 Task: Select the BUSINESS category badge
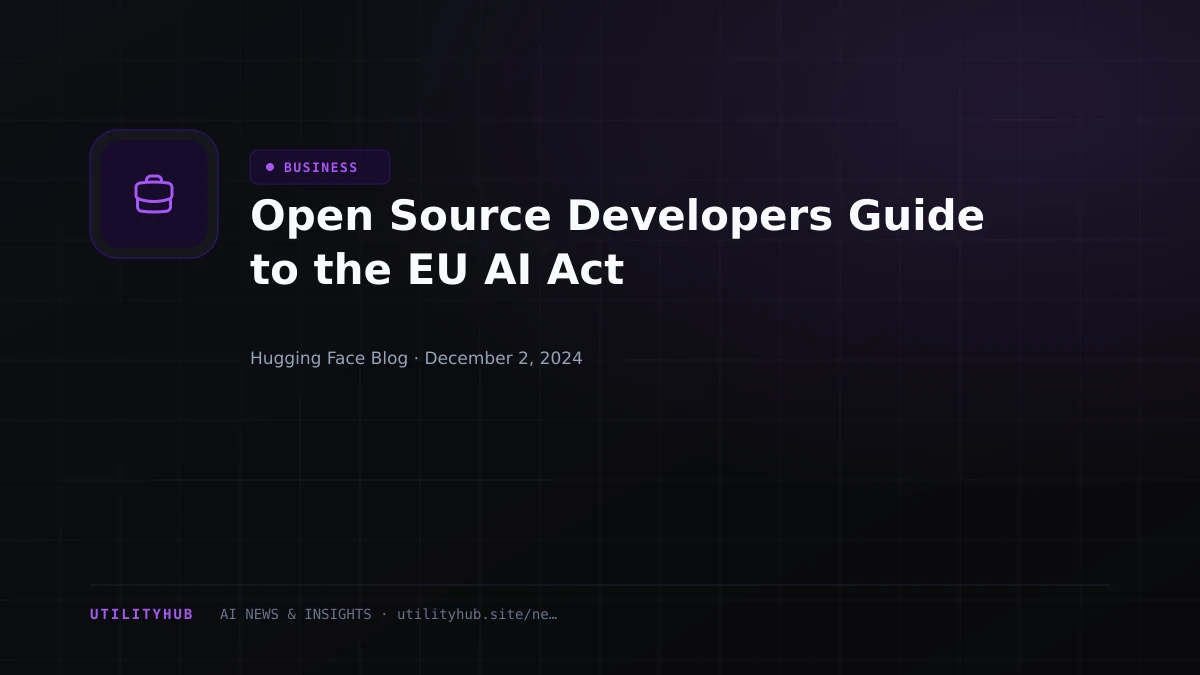(320, 167)
